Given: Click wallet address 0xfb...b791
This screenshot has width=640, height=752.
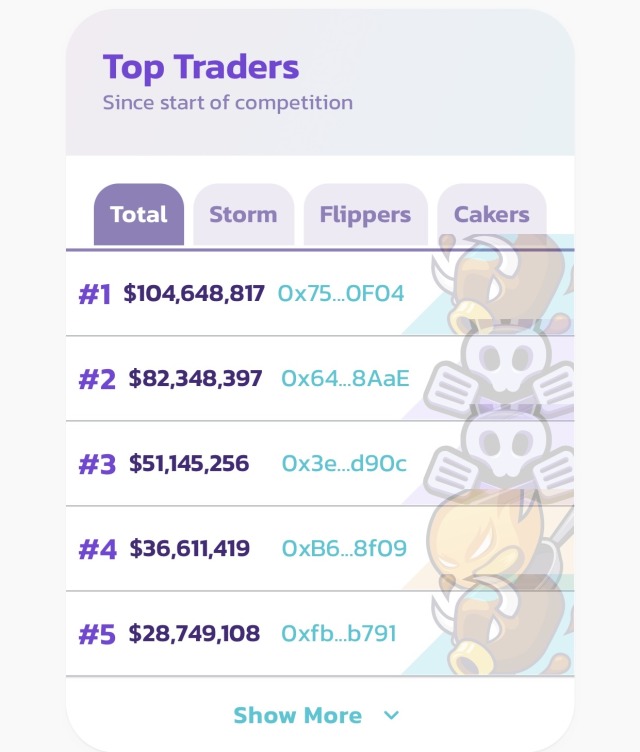Looking at the screenshot, I should pos(339,634).
